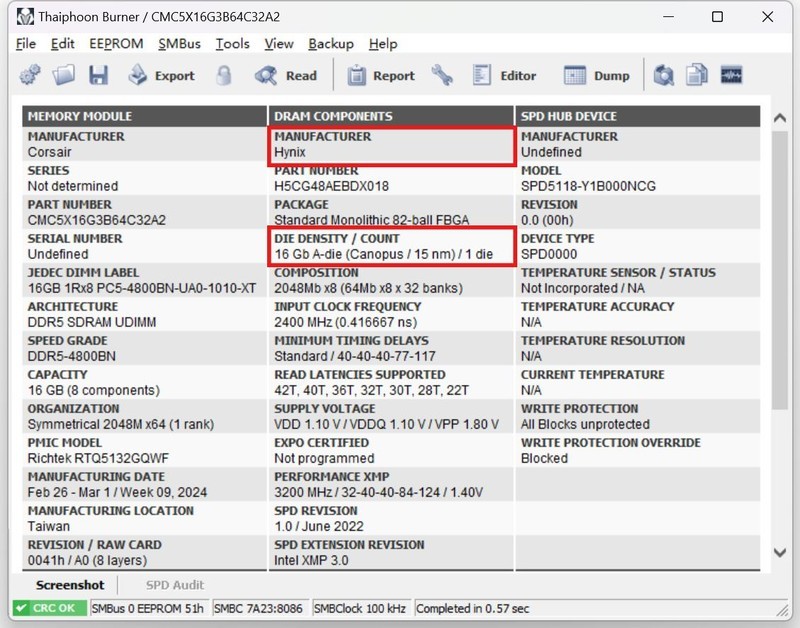Image resolution: width=800 pixels, height=628 pixels.
Task: Click the CRC OK status indicator
Action: click(49, 608)
